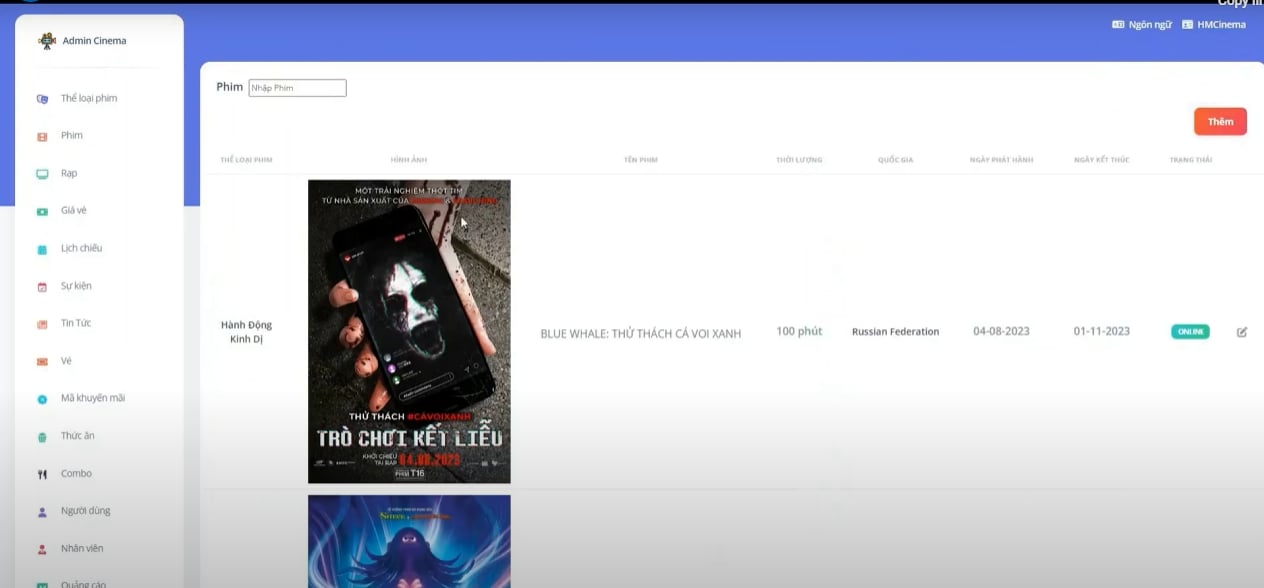Open the Thể loại phim menu
This screenshot has width=1264, height=588.
point(89,98)
